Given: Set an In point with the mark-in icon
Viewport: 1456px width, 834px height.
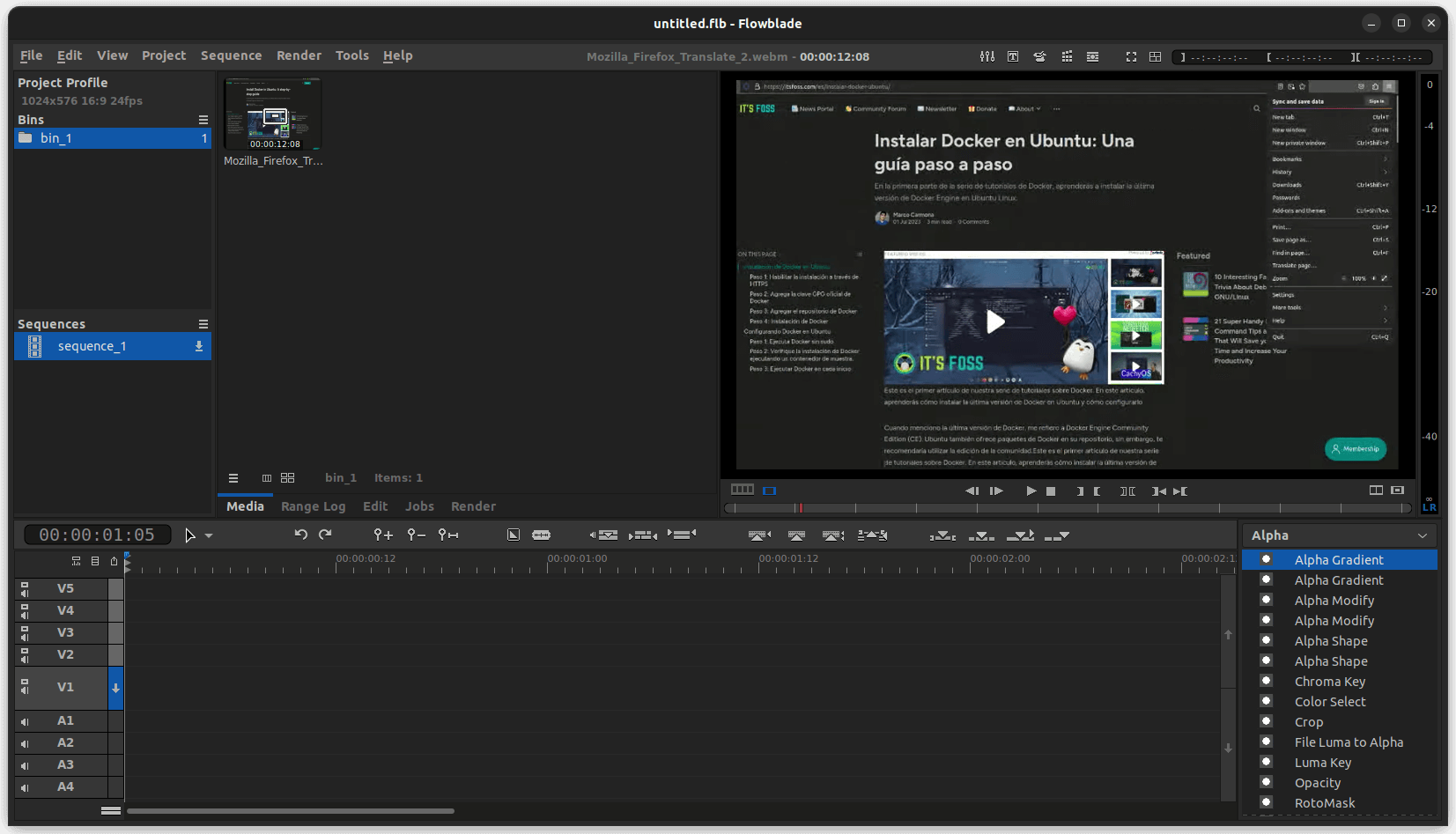Looking at the screenshot, I should point(1079,491).
